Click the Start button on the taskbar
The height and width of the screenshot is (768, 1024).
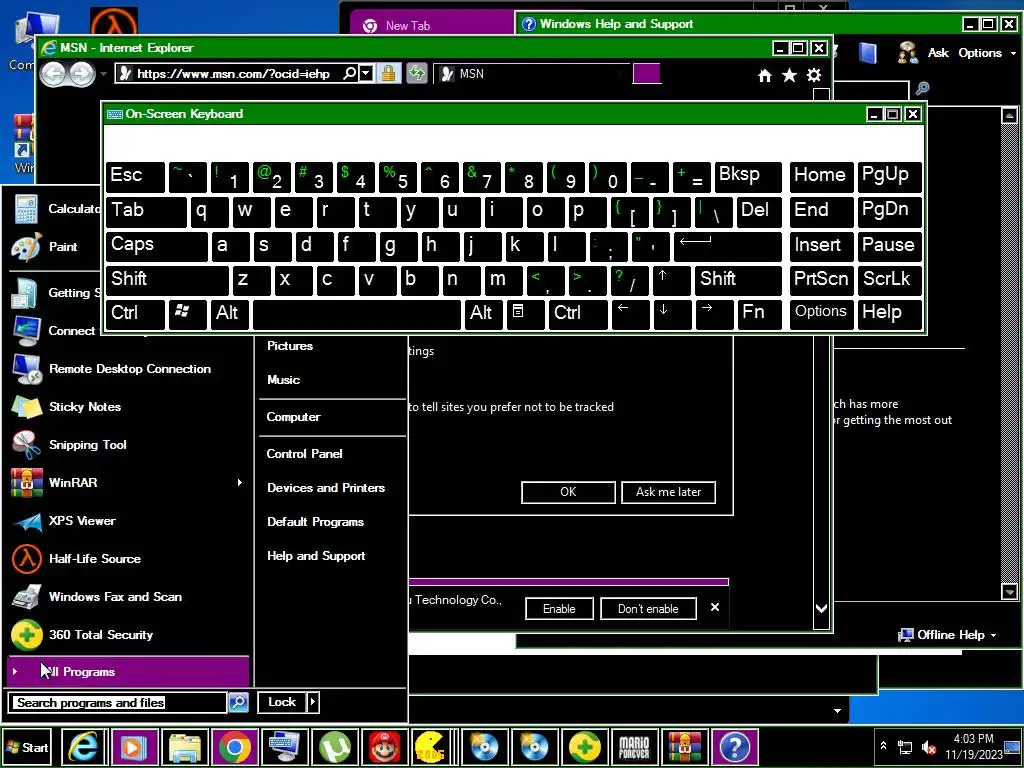click(27, 747)
